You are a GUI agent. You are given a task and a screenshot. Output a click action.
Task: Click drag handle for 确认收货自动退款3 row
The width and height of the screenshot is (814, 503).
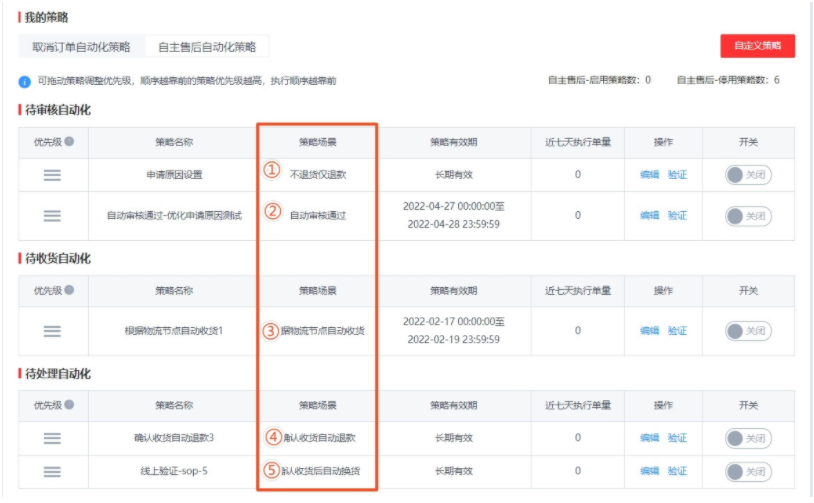pos(52,438)
